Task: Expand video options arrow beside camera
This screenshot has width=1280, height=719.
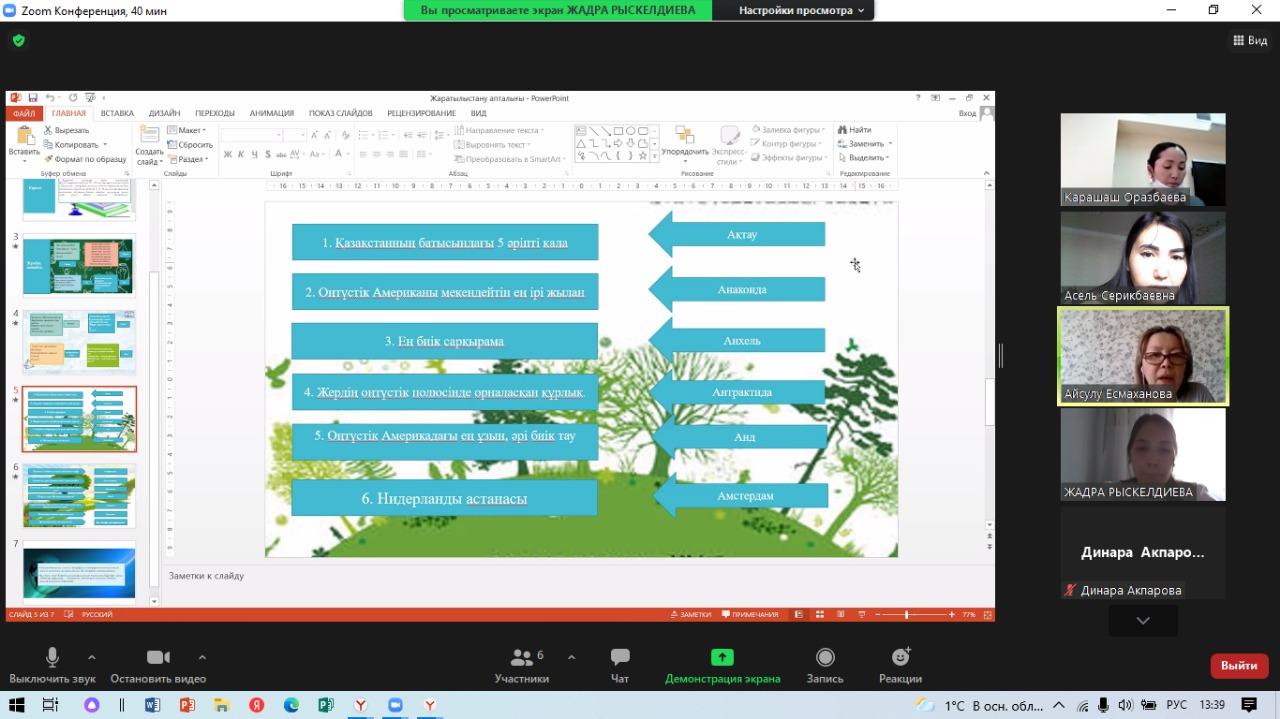Action: [x=202, y=657]
